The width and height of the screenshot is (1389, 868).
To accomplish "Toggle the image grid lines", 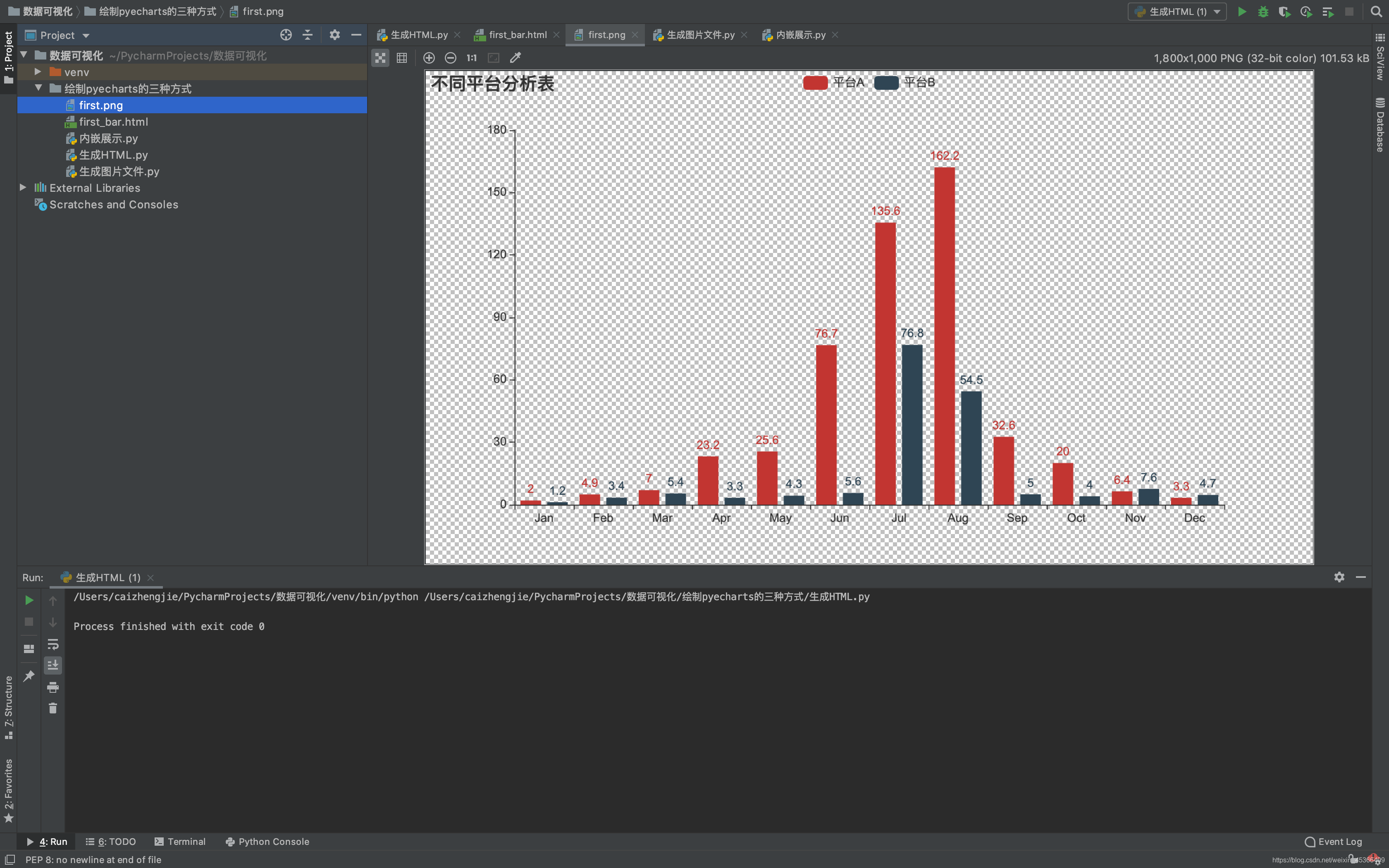I will coord(402,58).
